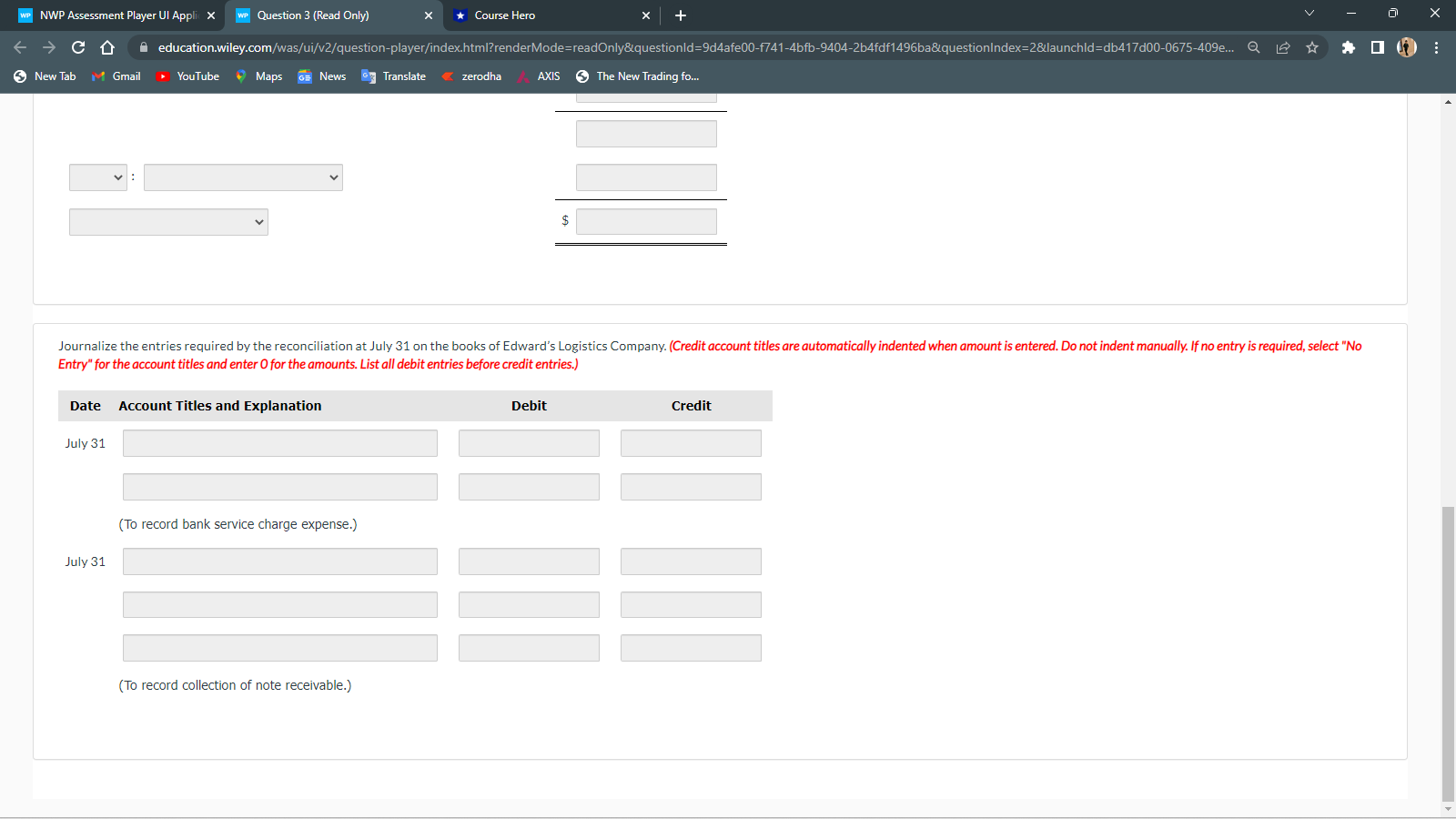The image size is (1456, 819).
Task: Close the Course Hero tab
Action: 646,15
